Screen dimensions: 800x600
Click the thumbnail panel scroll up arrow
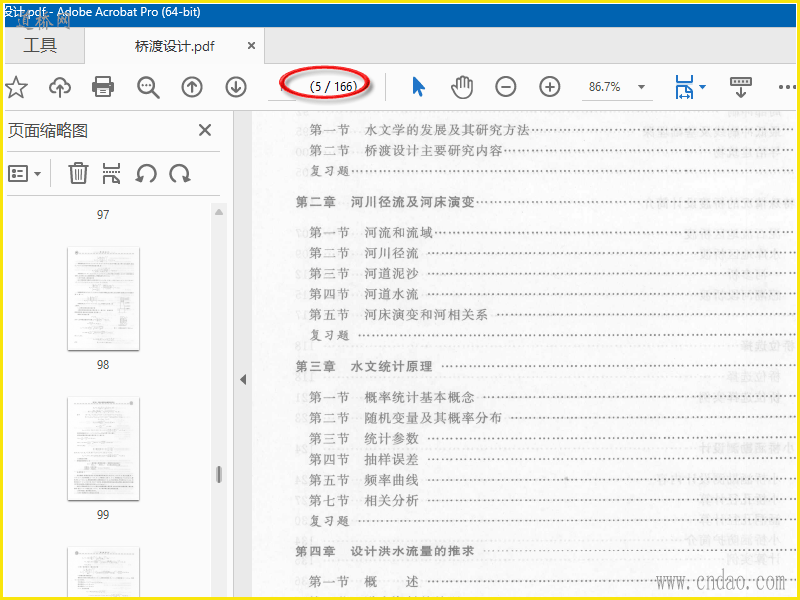pyautogui.click(x=219, y=212)
